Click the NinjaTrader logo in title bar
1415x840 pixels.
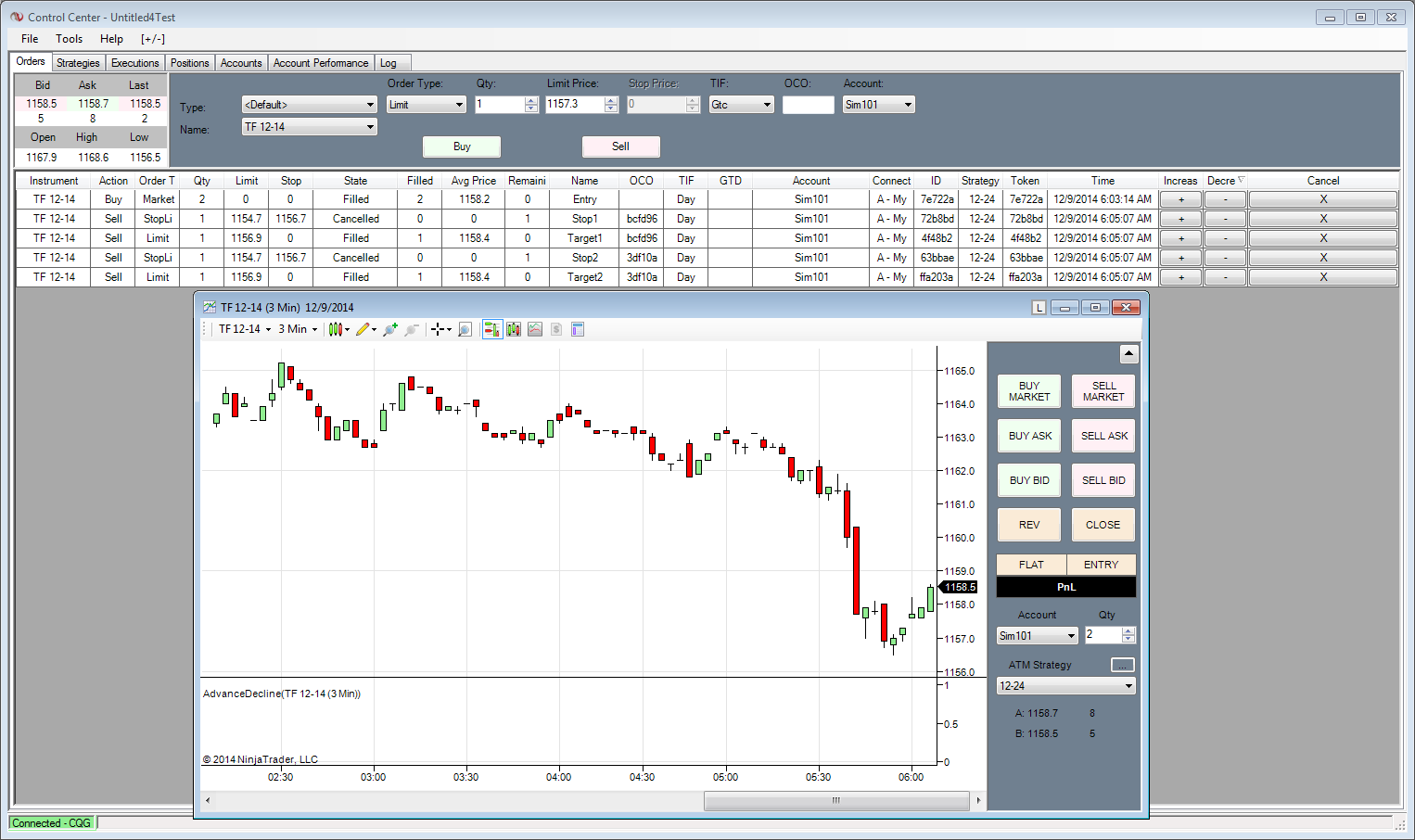pos(17,17)
